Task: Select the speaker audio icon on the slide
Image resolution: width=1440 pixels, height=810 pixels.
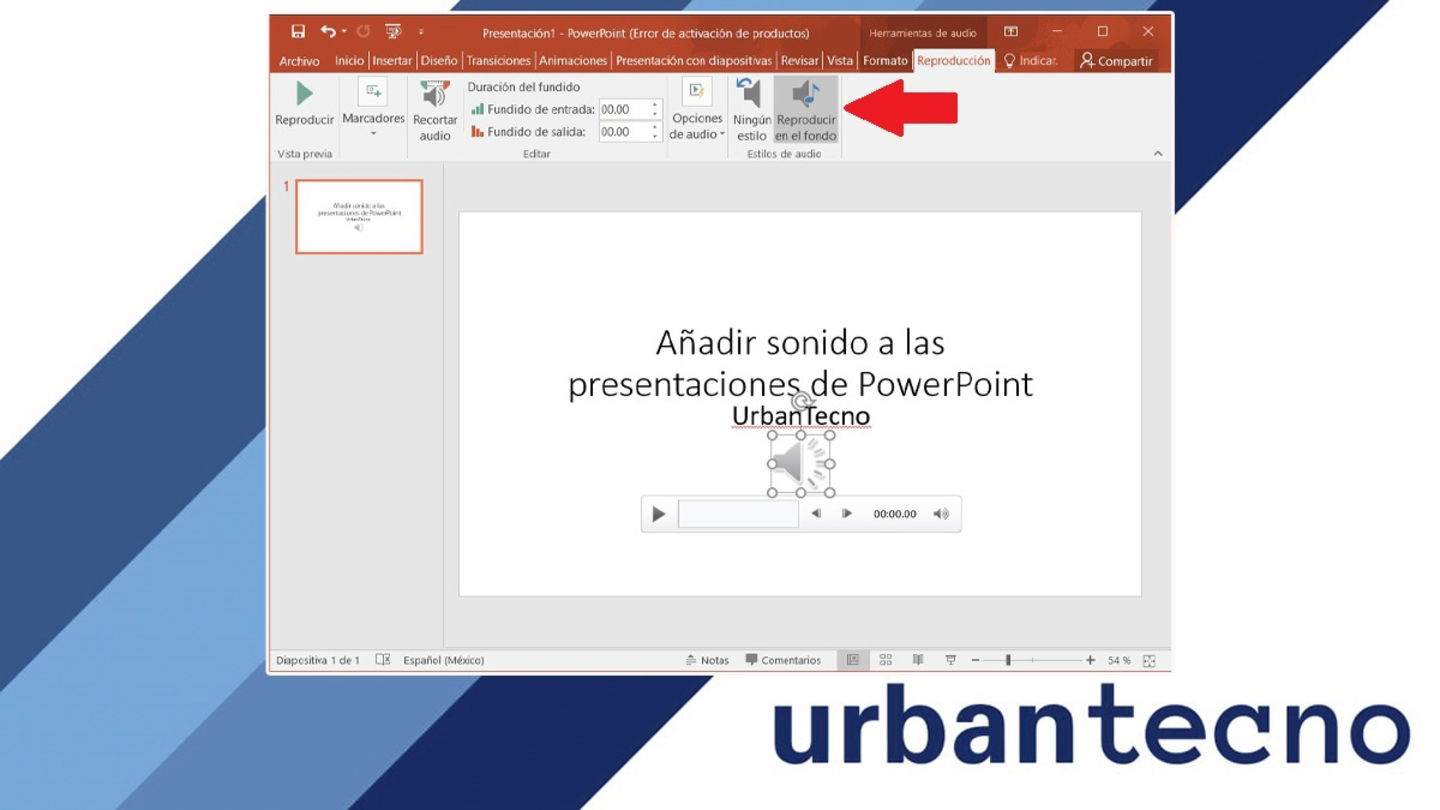Action: pyautogui.click(x=801, y=464)
